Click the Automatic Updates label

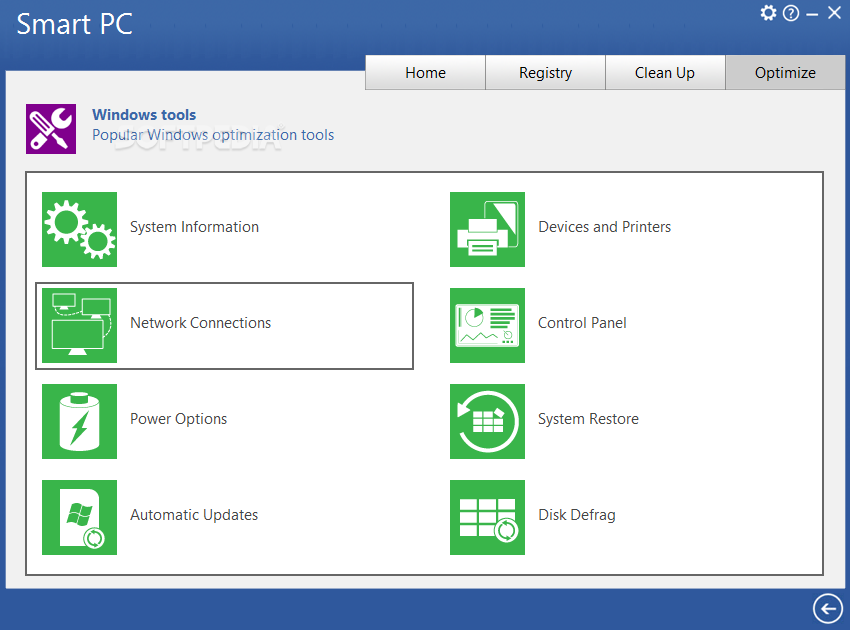coord(194,515)
